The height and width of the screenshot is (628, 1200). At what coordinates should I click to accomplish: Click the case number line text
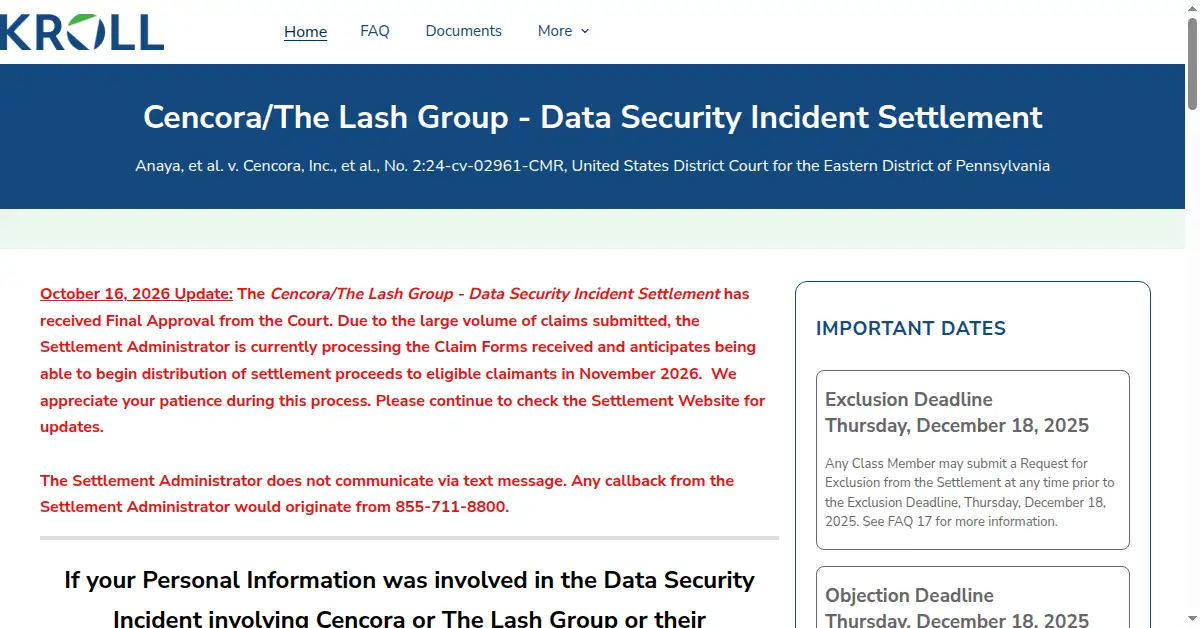tap(593, 166)
